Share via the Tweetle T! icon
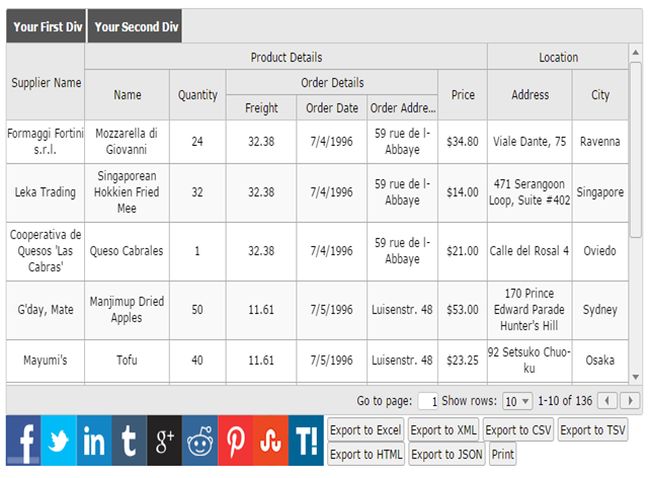The image size is (650, 478). point(306,440)
